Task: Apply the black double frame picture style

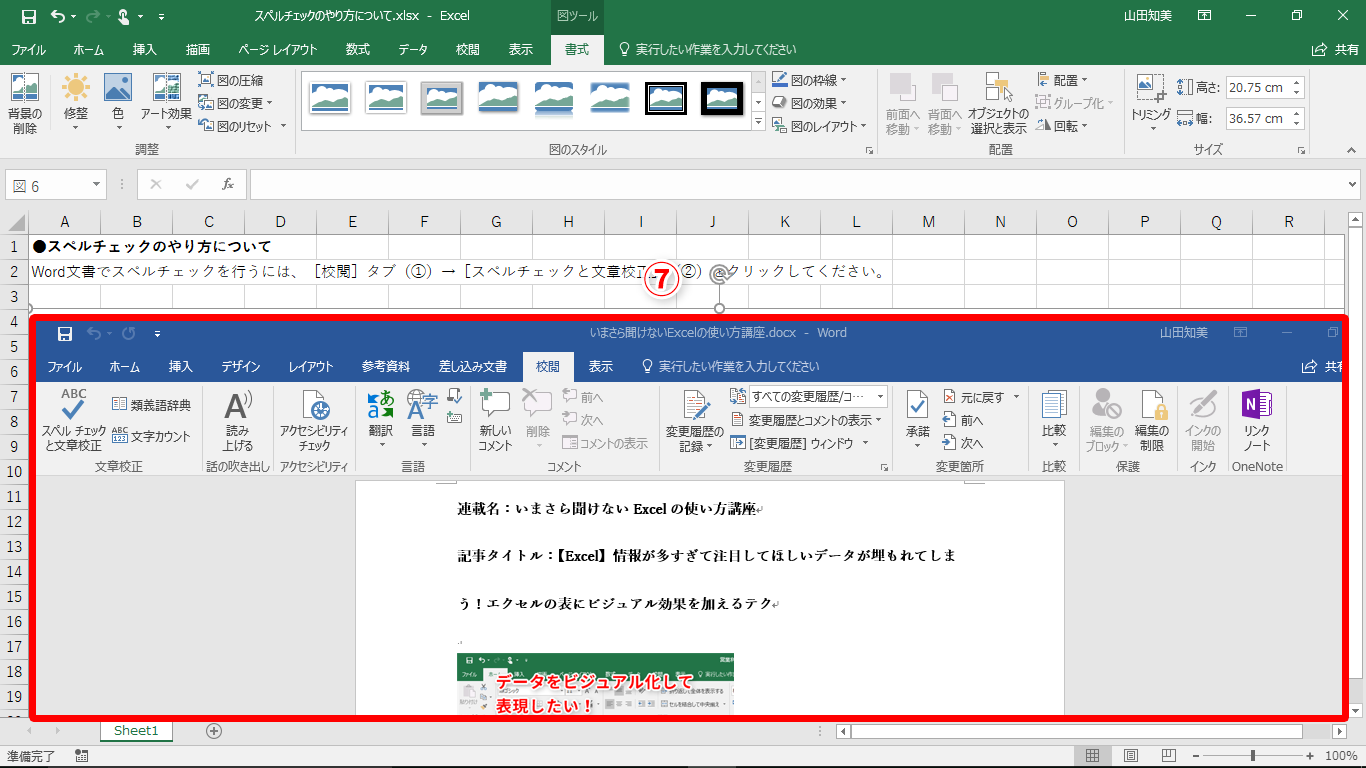Action: [x=666, y=97]
